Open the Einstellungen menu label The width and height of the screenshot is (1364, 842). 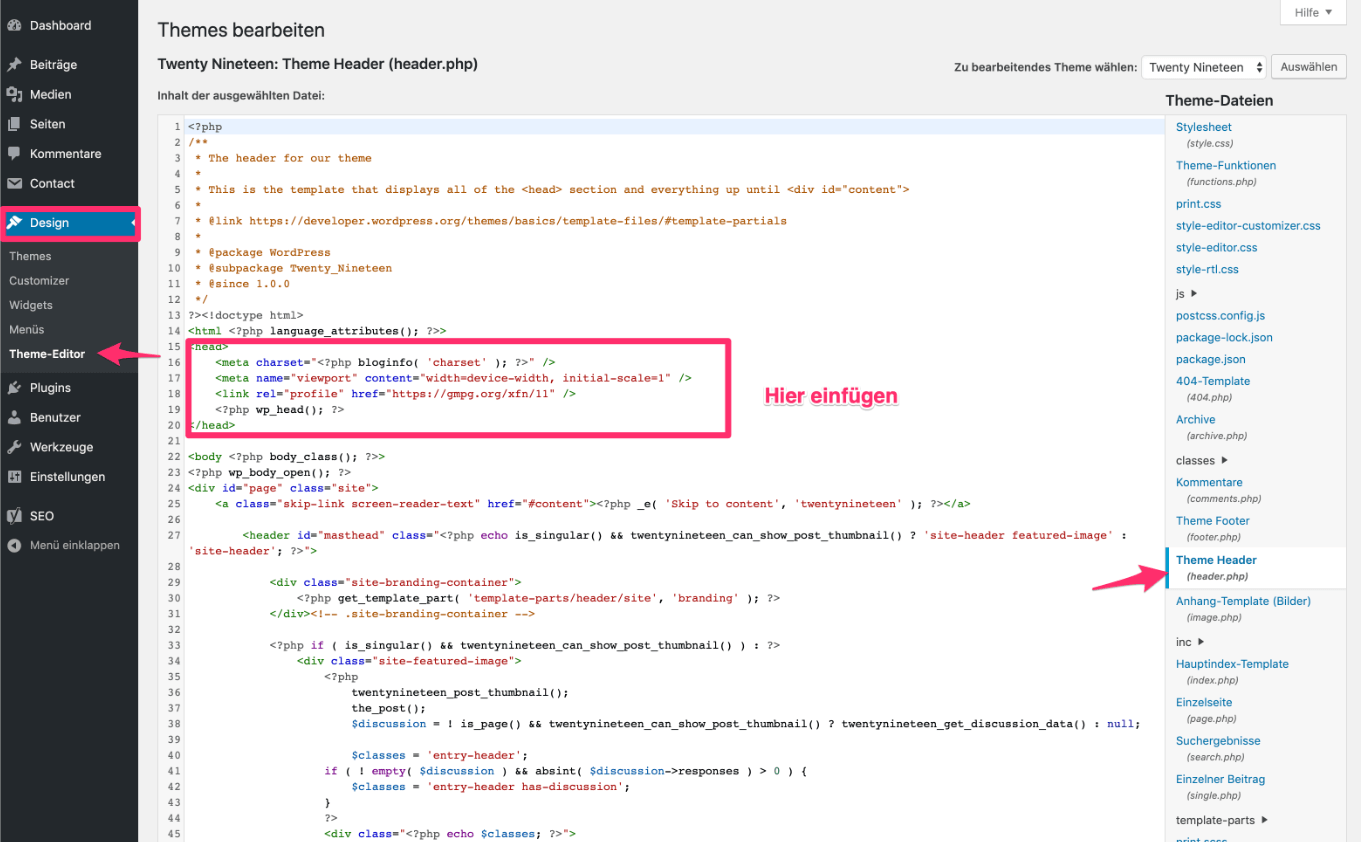[x=67, y=477]
